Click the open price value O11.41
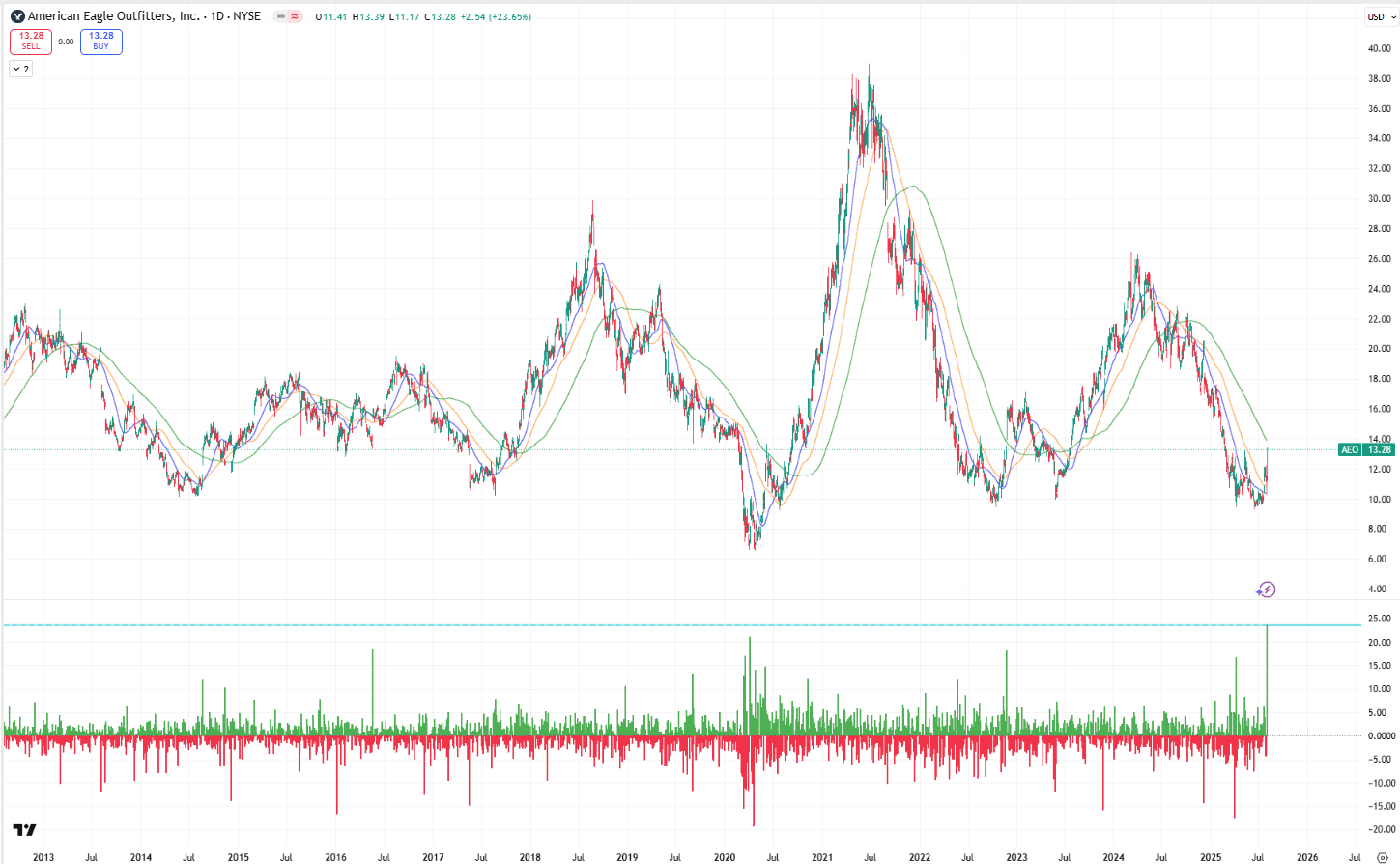This screenshot has height=864, width=1400. tap(331, 17)
